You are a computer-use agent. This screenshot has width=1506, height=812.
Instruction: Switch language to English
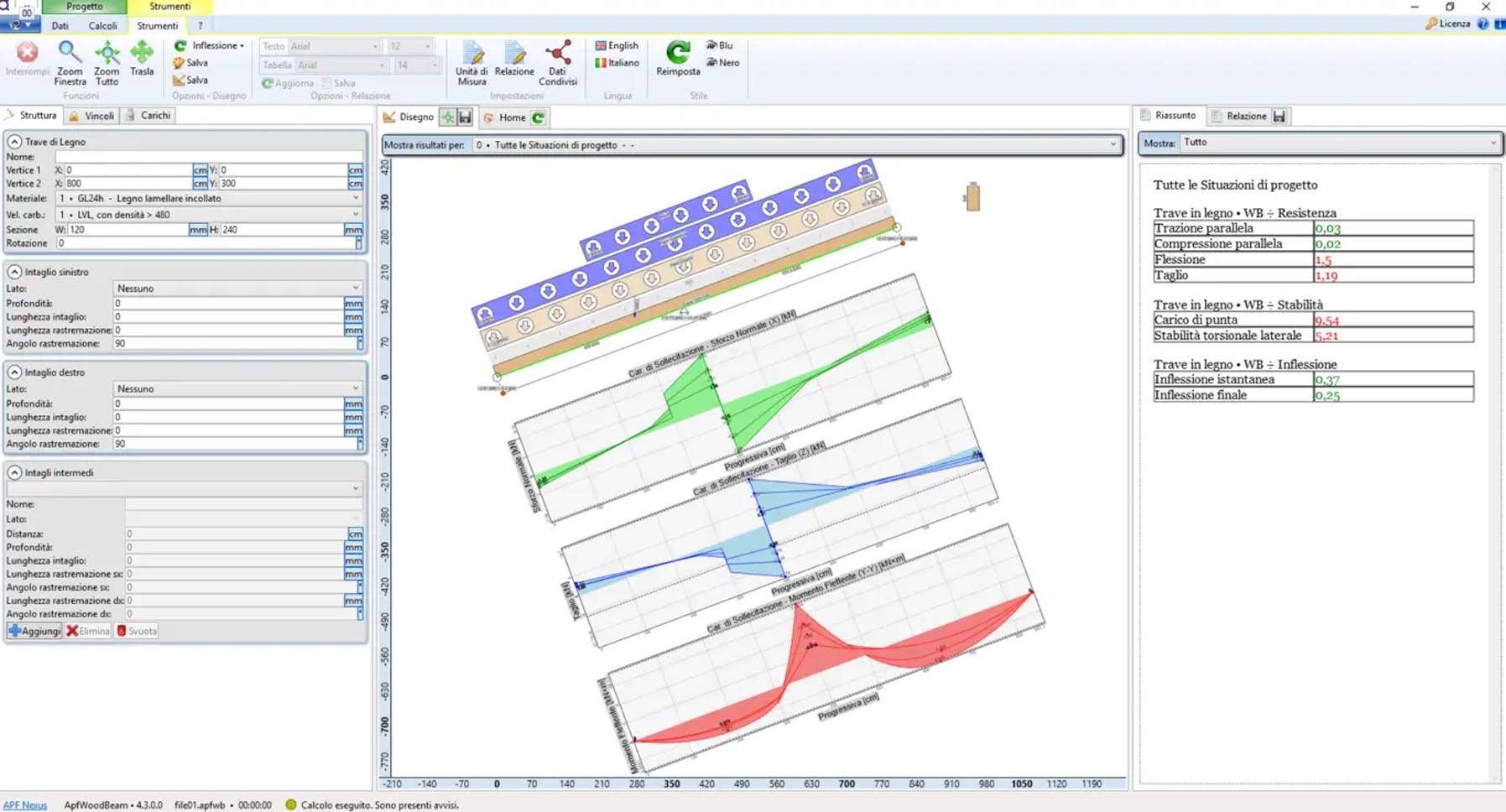click(617, 45)
